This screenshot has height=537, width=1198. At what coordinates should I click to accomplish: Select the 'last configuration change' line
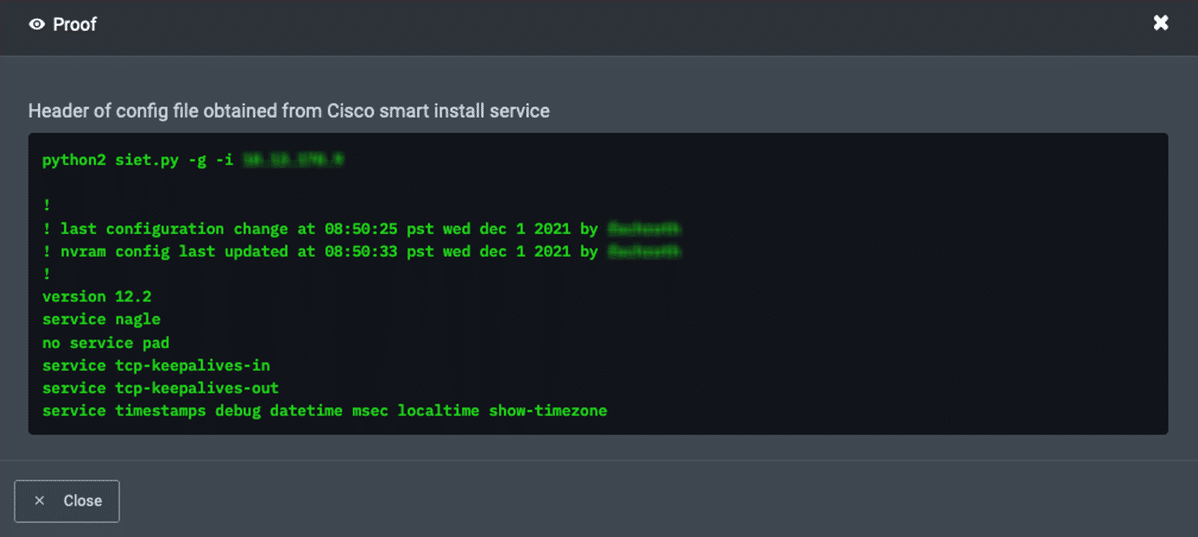[320, 229]
